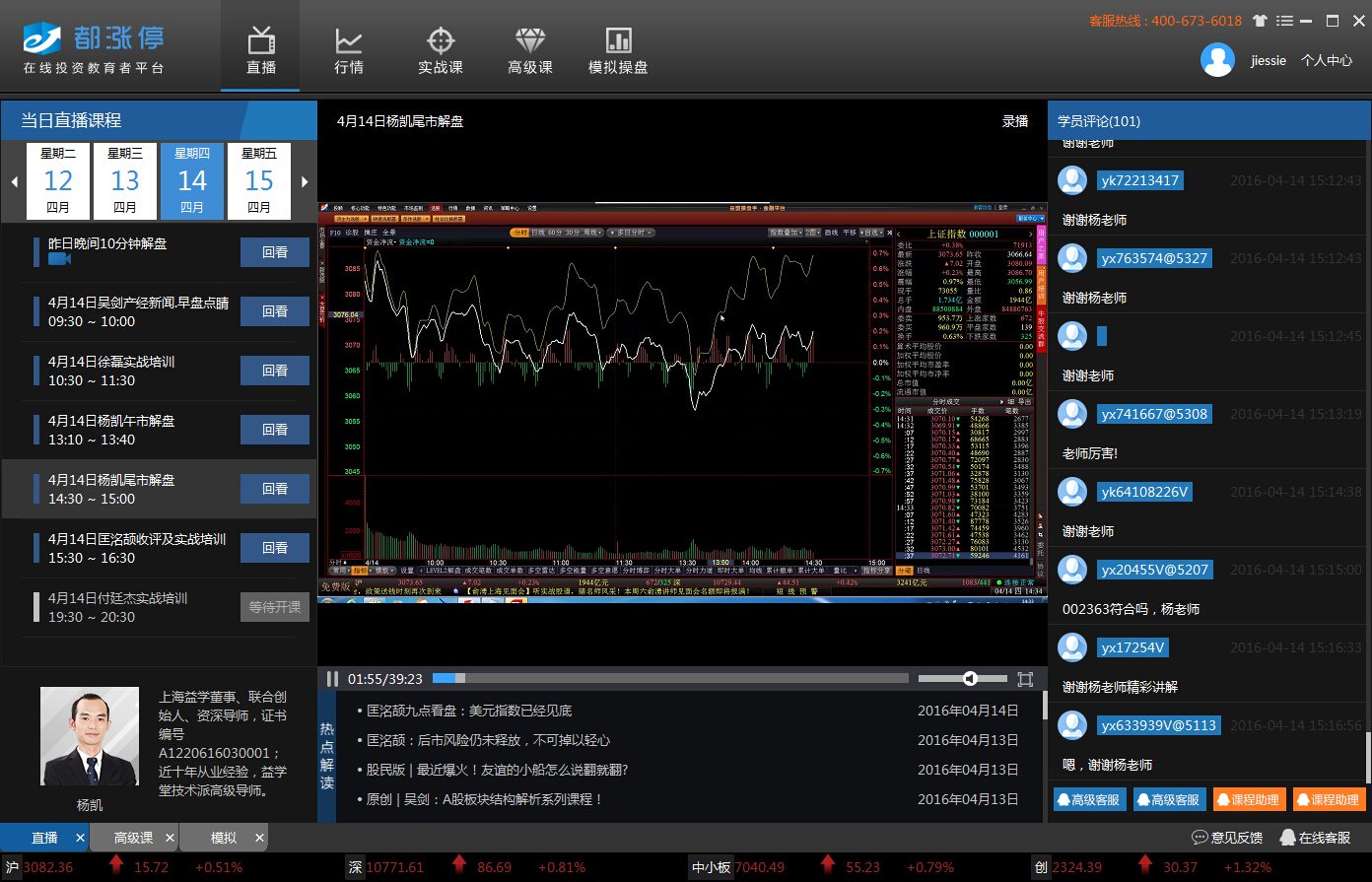Open the 直播 live broadcast tab
This screenshot has width=1372, height=882.
point(261,50)
